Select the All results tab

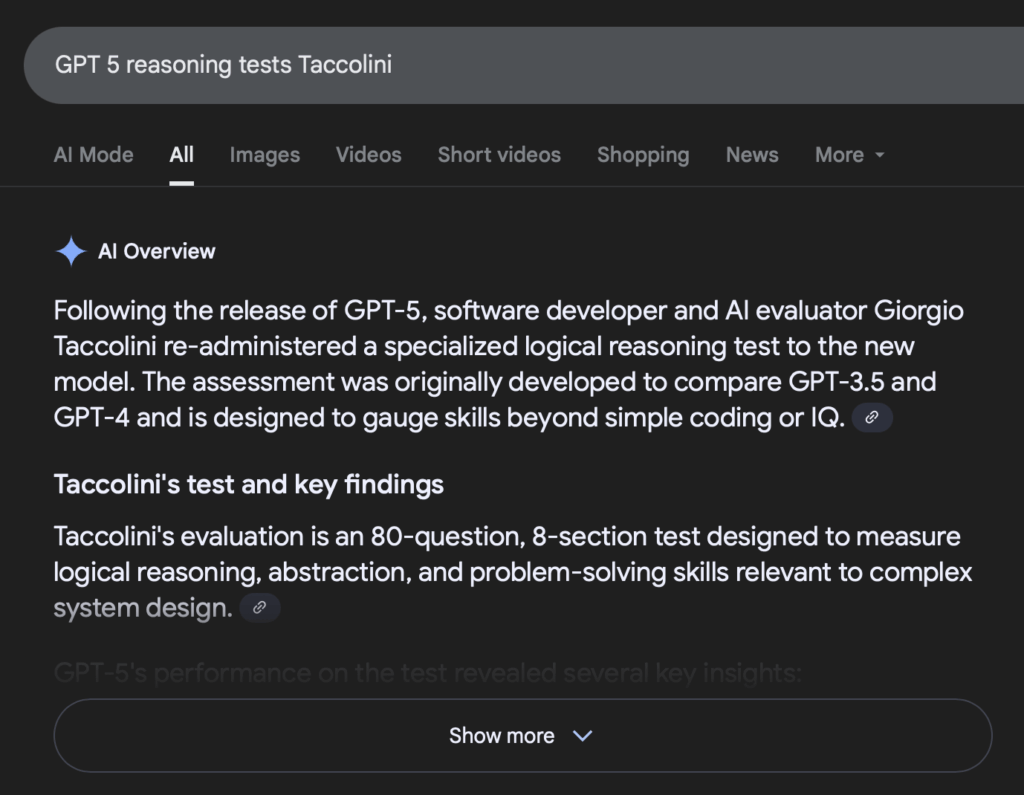tap(182, 155)
